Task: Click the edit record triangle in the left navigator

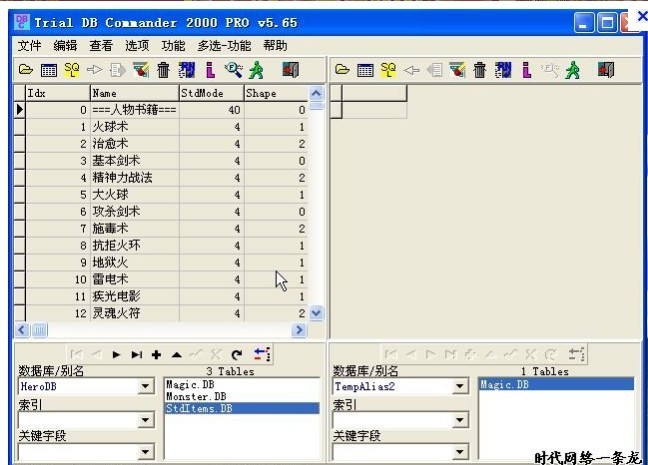Action: click(x=176, y=355)
